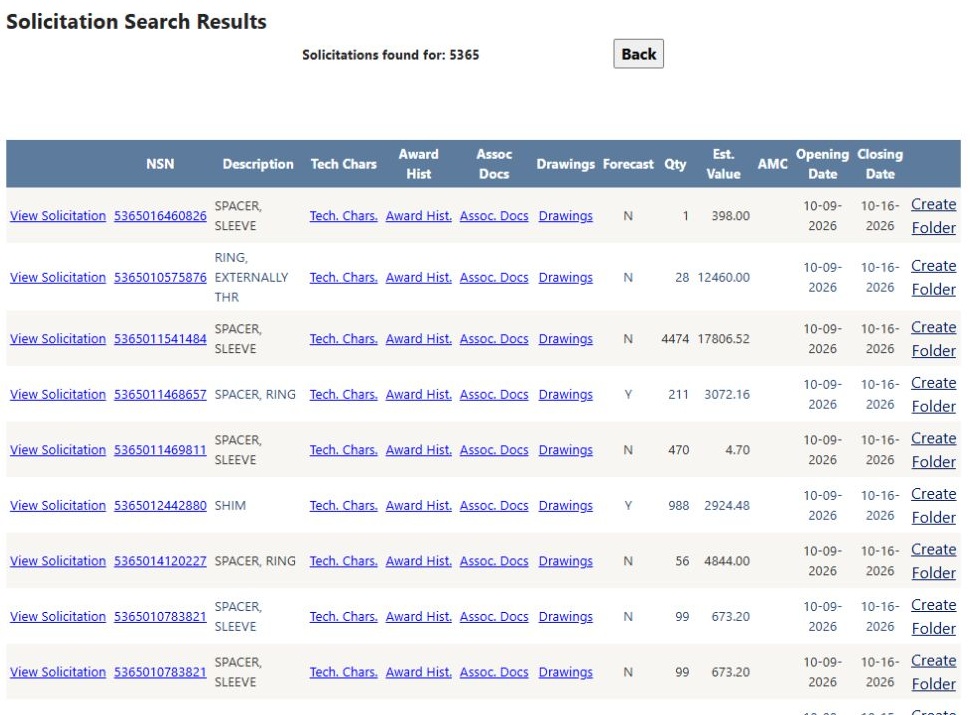
Task: View Solicitation for NSN 5365014120227
Action: pyautogui.click(x=58, y=561)
